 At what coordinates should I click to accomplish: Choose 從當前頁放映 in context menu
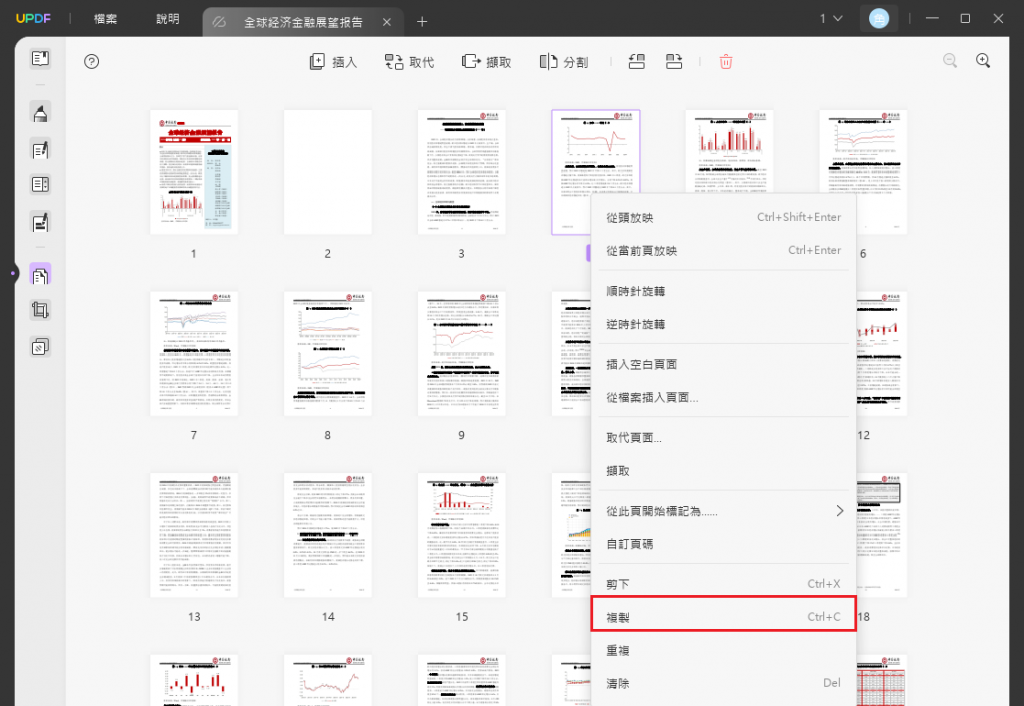point(723,251)
